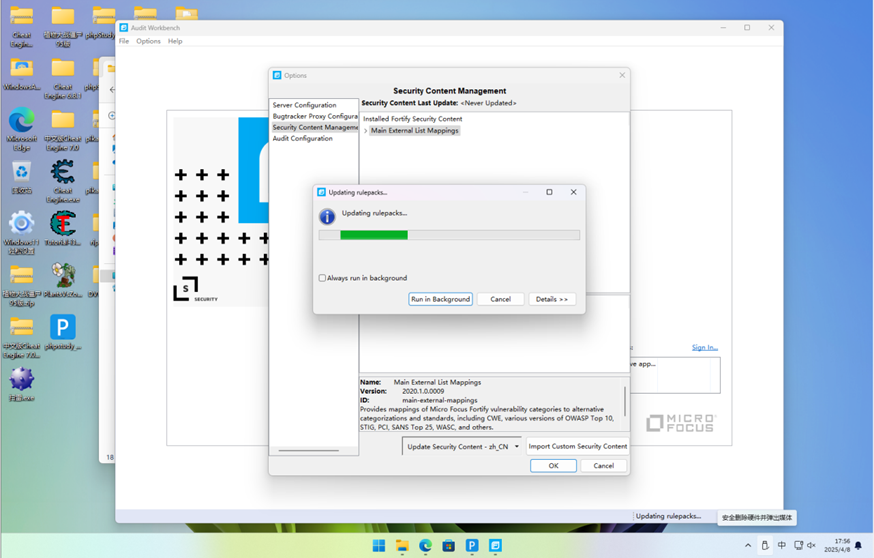874x558 pixels.
Task: Open the File menu in Audit Workbench
Action: (124, 41)
